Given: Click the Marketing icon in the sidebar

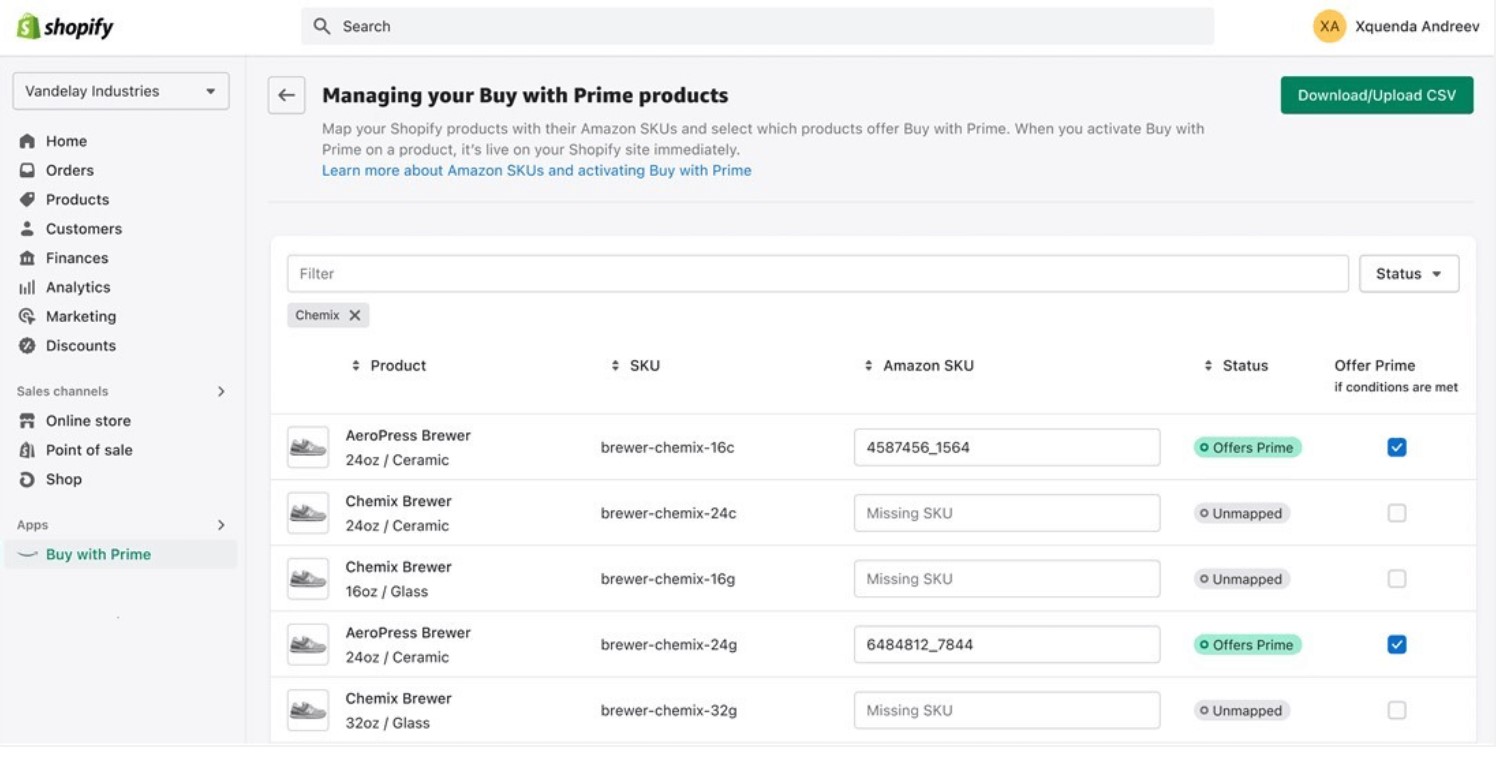Looking at the screenshot, I should point(27,317).
